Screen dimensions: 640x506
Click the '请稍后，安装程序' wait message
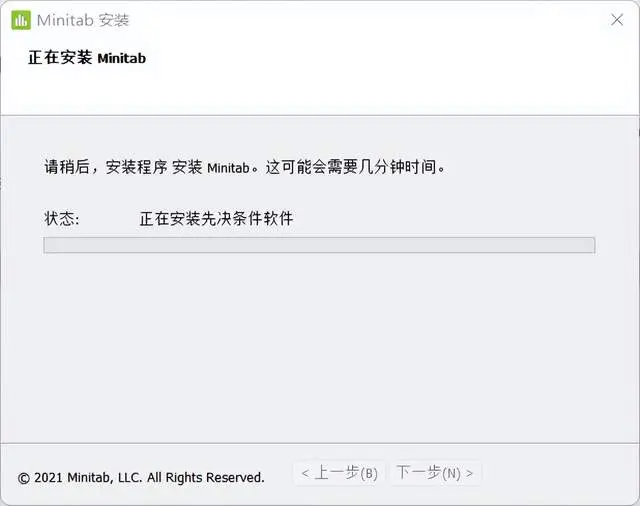106,167
